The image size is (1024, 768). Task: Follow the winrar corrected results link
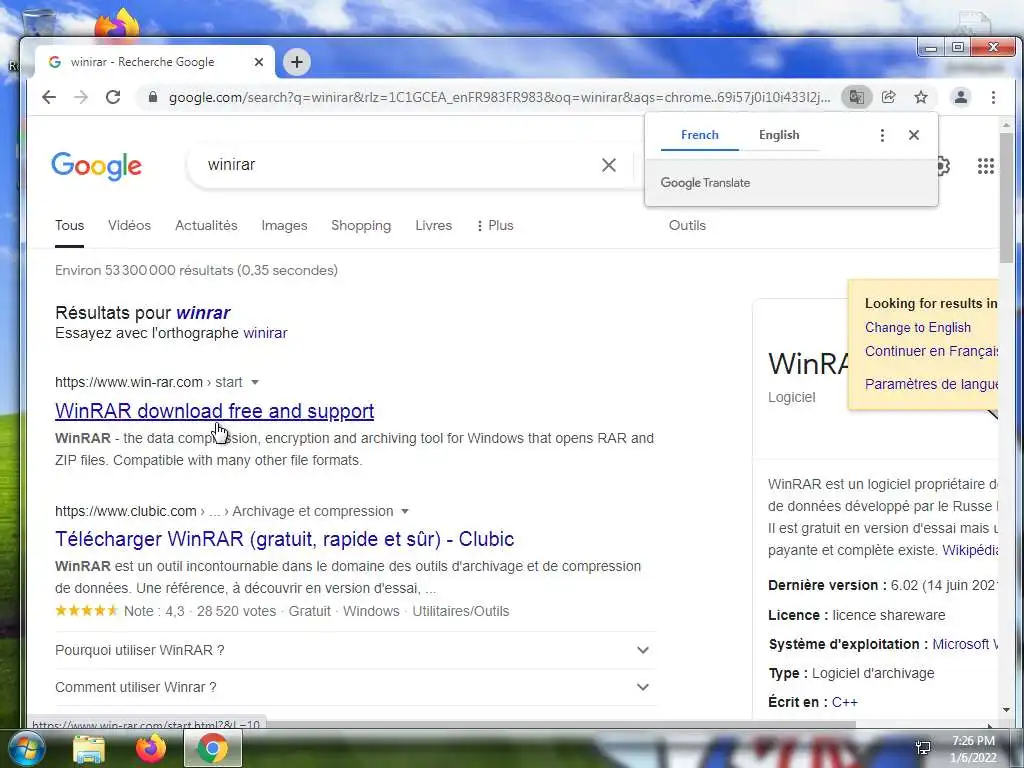point(203,313)
